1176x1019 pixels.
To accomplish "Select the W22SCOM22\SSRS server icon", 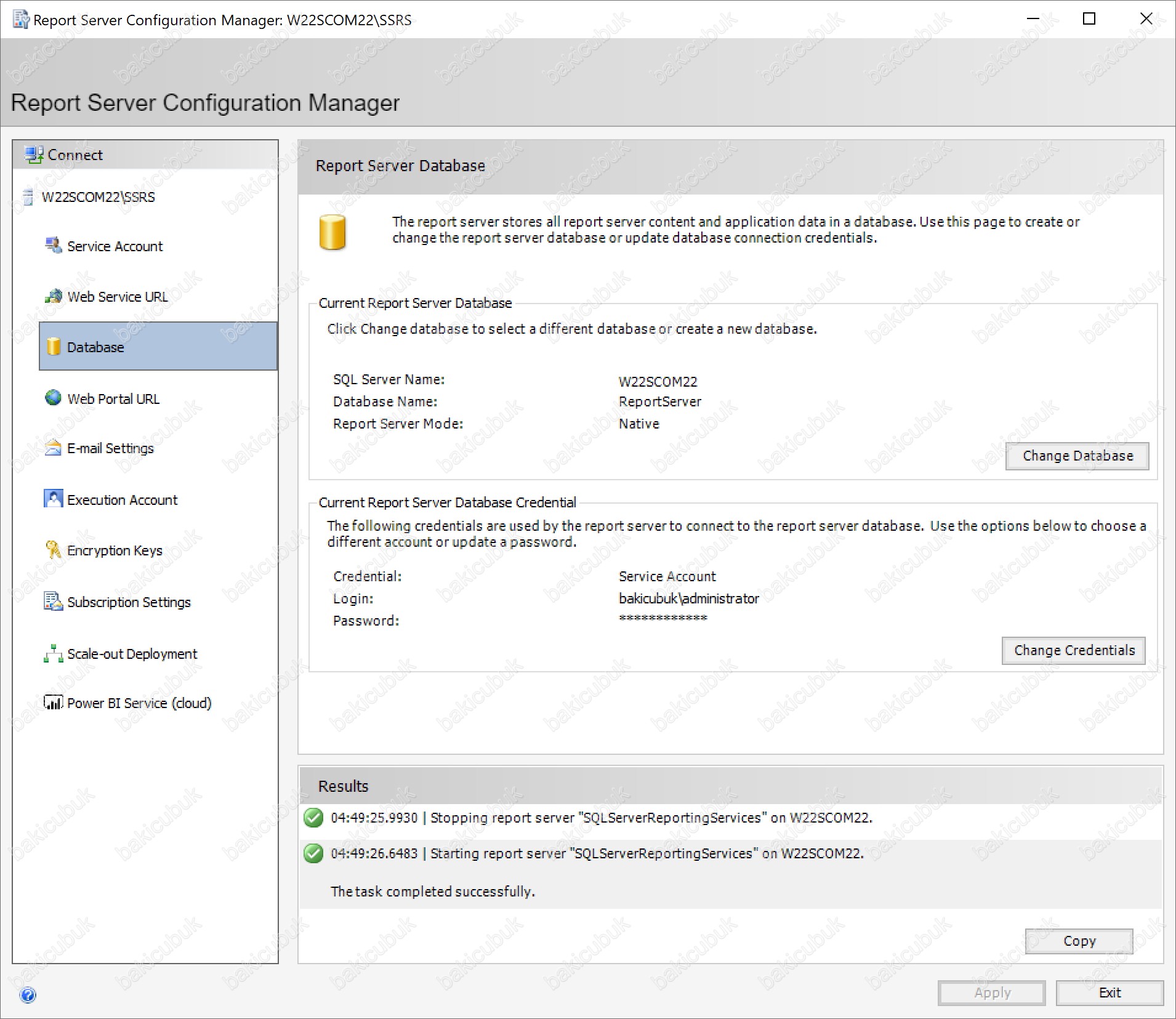I will [28, 197].
